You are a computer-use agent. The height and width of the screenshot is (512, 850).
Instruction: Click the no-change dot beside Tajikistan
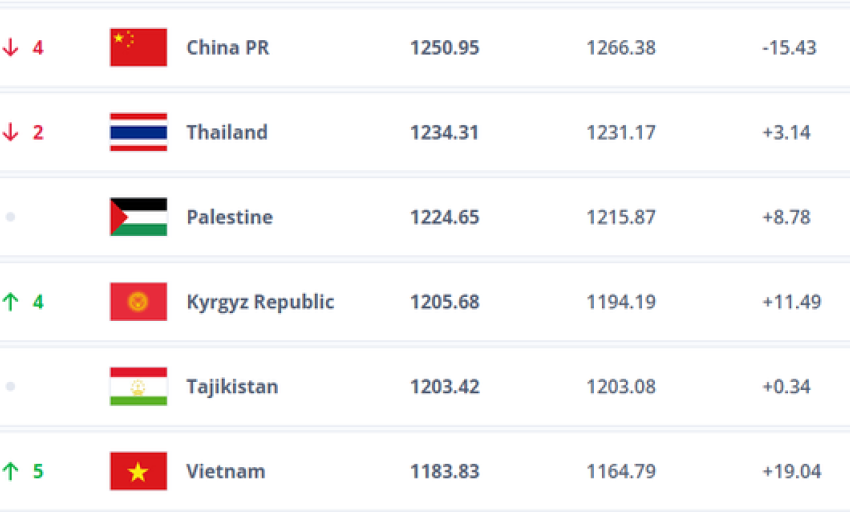10,386
